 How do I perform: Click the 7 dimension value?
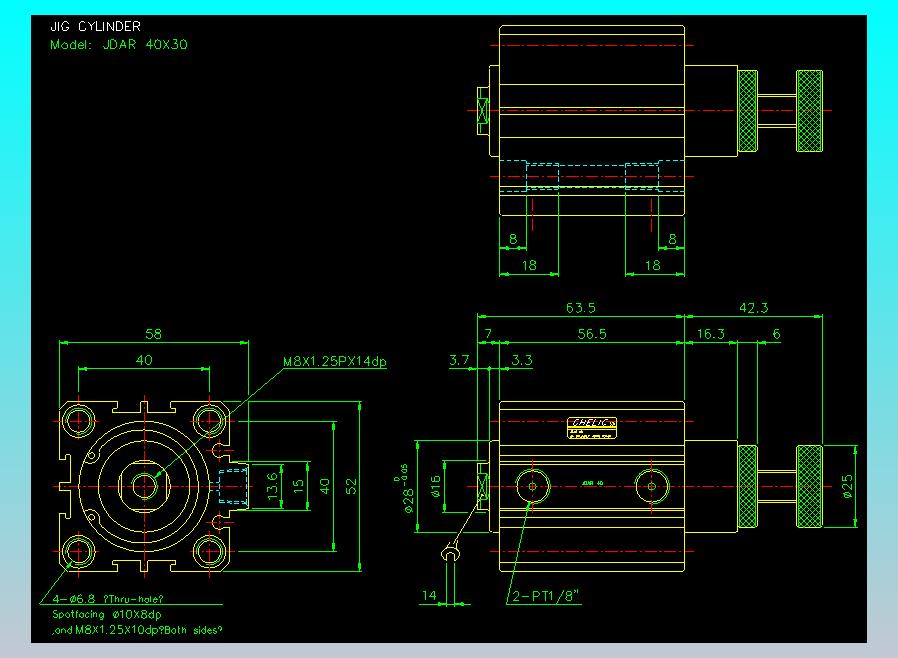click(x=488, y=334)
